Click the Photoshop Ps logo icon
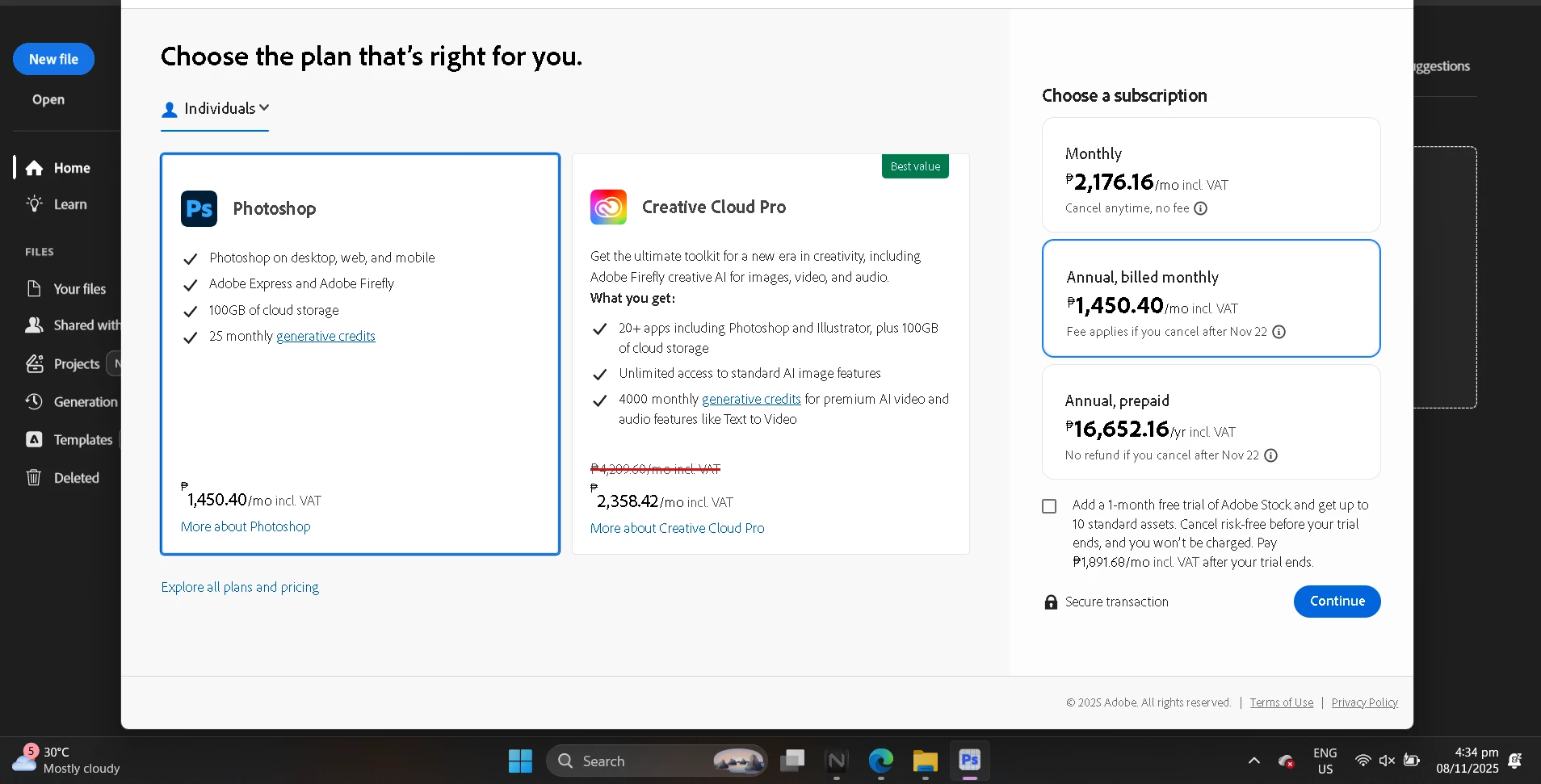Image resolution: width=1541 pixels, height=784 pixels. [x=199, y=208]
